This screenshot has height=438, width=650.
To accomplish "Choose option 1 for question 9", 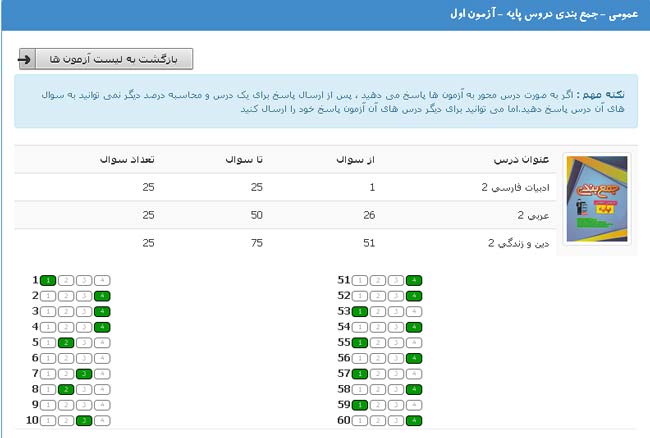I will pyautogui.click(x=47, y=405).
